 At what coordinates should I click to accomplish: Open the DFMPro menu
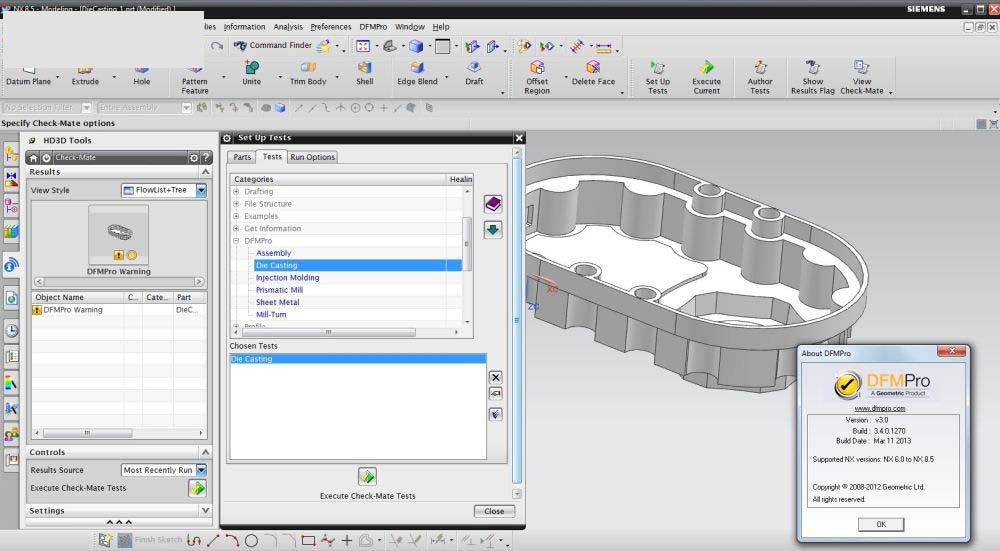coord(373,27)
